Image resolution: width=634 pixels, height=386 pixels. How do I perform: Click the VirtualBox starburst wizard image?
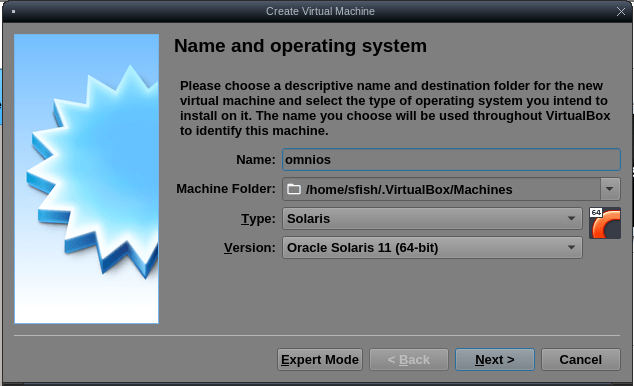tap(87, 179)
